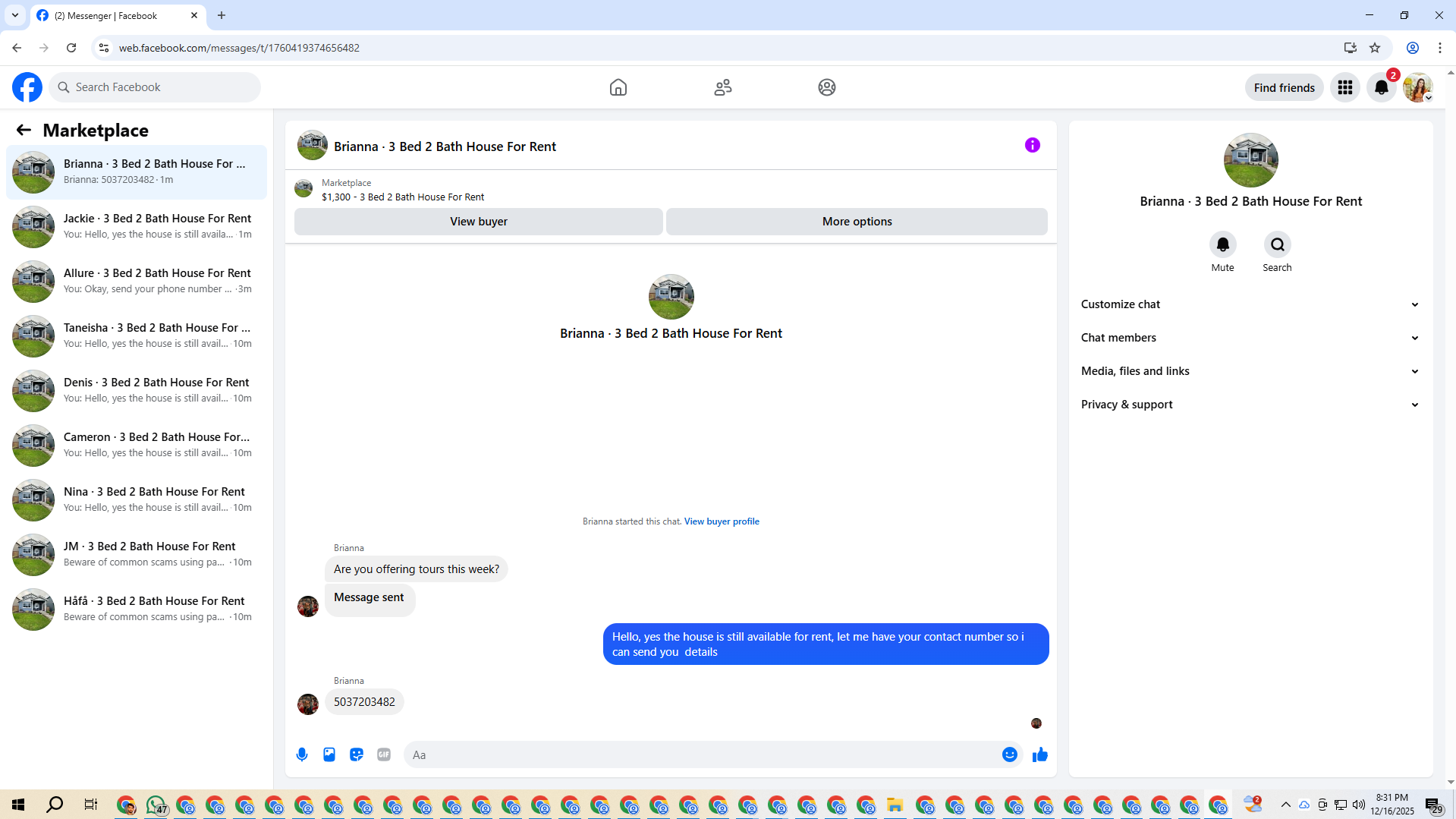
Task: Open JM's house rental conversation
Action: (137, 555)
